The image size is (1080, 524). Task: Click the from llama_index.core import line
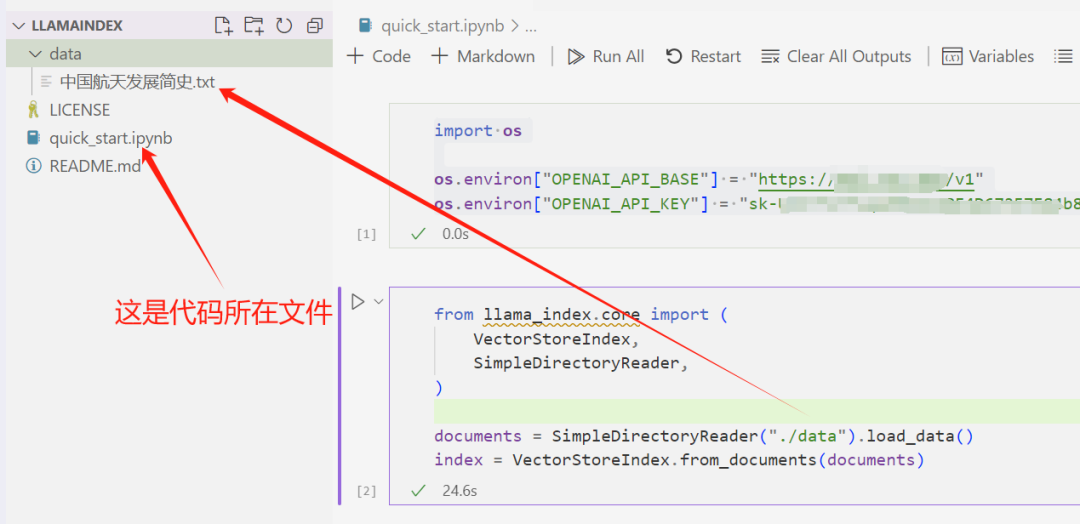tap(581, 315)
